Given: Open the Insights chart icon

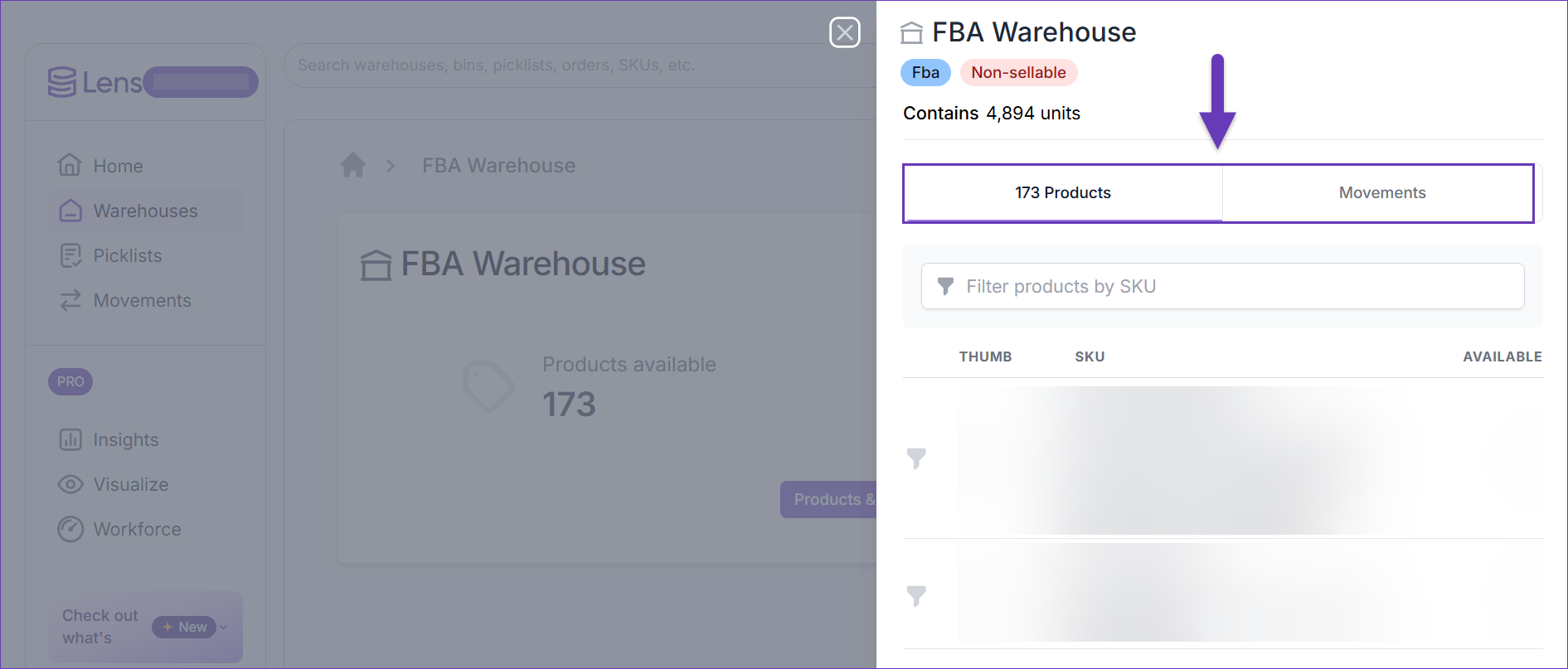Looking at the screenshot, I should point(70,439).
